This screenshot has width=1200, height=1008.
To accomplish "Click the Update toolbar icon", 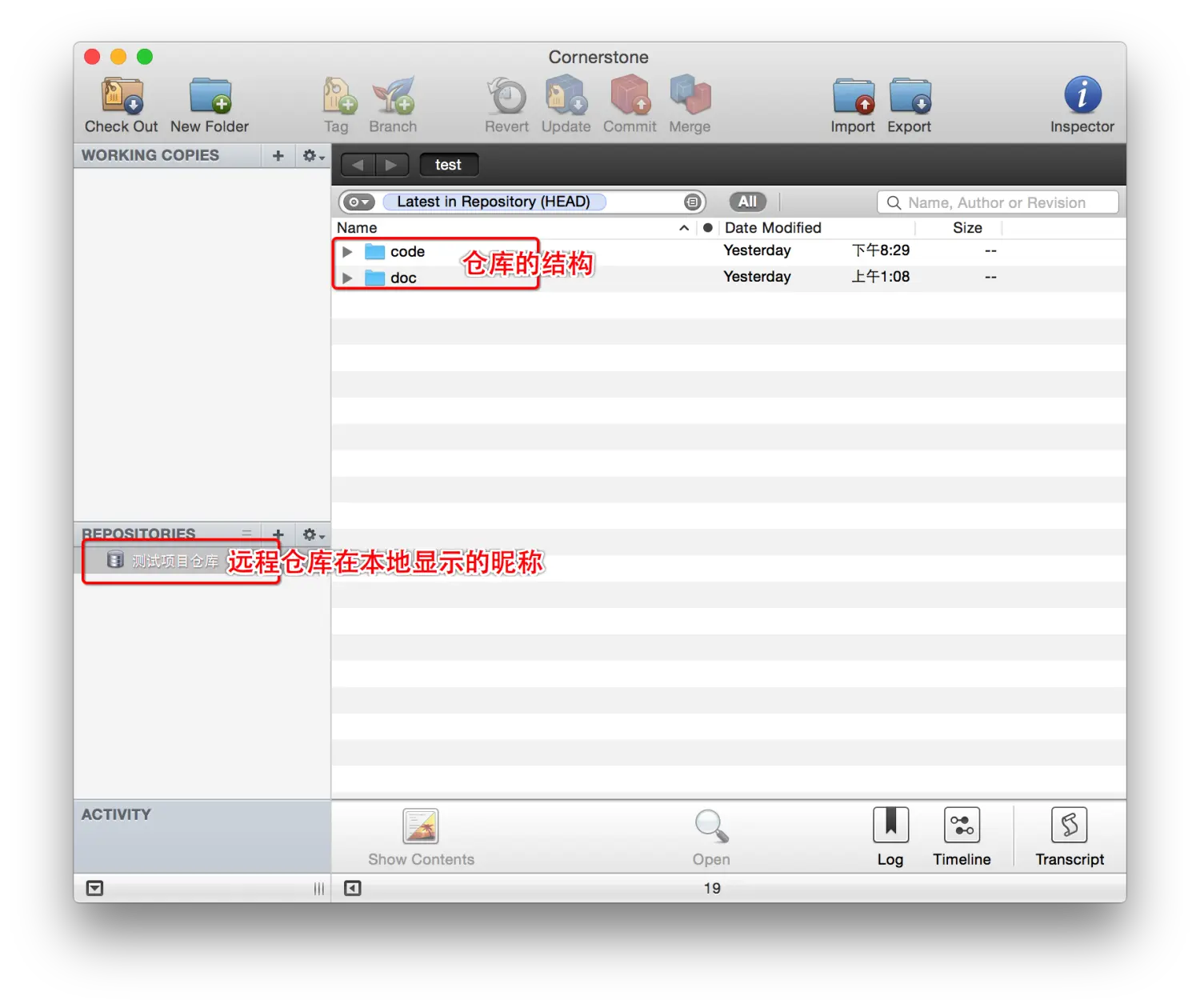I will (x=566, y=96).
